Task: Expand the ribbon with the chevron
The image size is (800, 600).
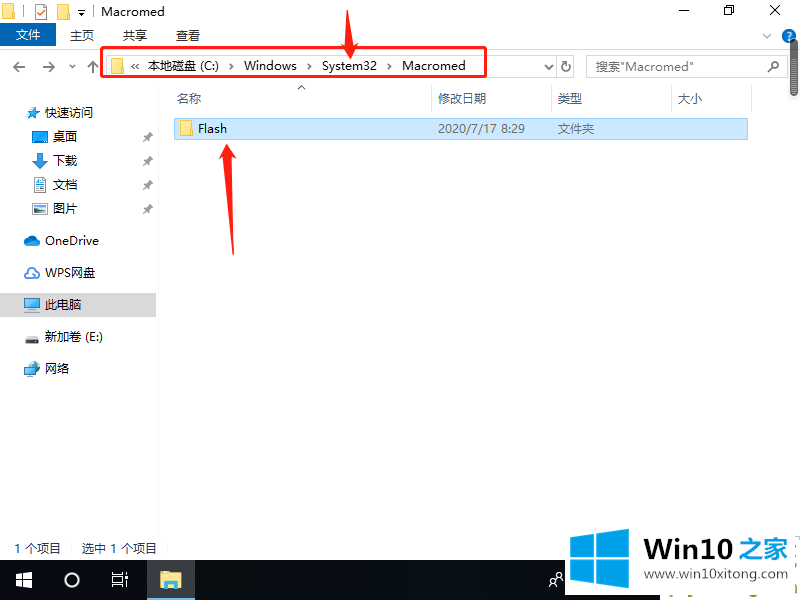Action: (766, 36)
